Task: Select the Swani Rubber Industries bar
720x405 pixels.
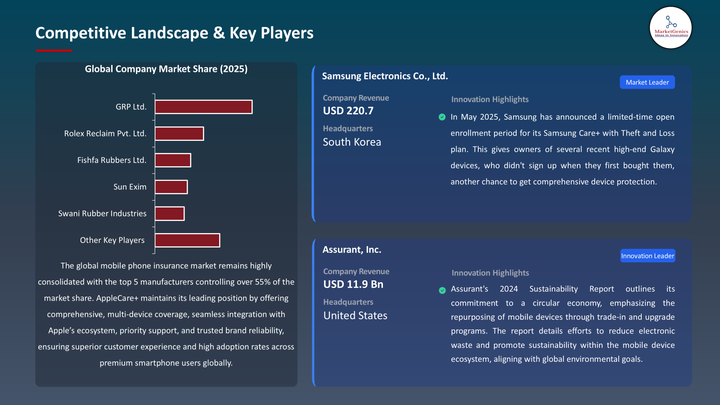Action: point(170,214)
